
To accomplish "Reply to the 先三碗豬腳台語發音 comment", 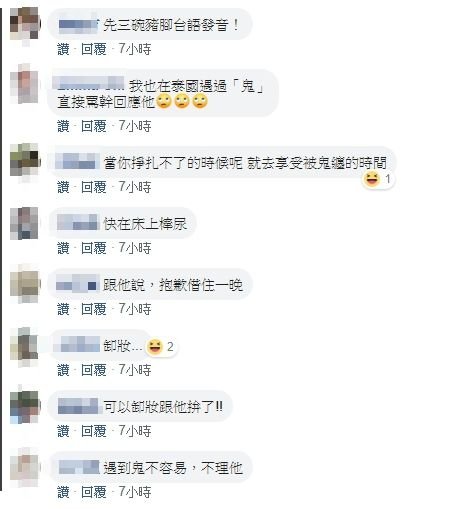I will [94, 49].
